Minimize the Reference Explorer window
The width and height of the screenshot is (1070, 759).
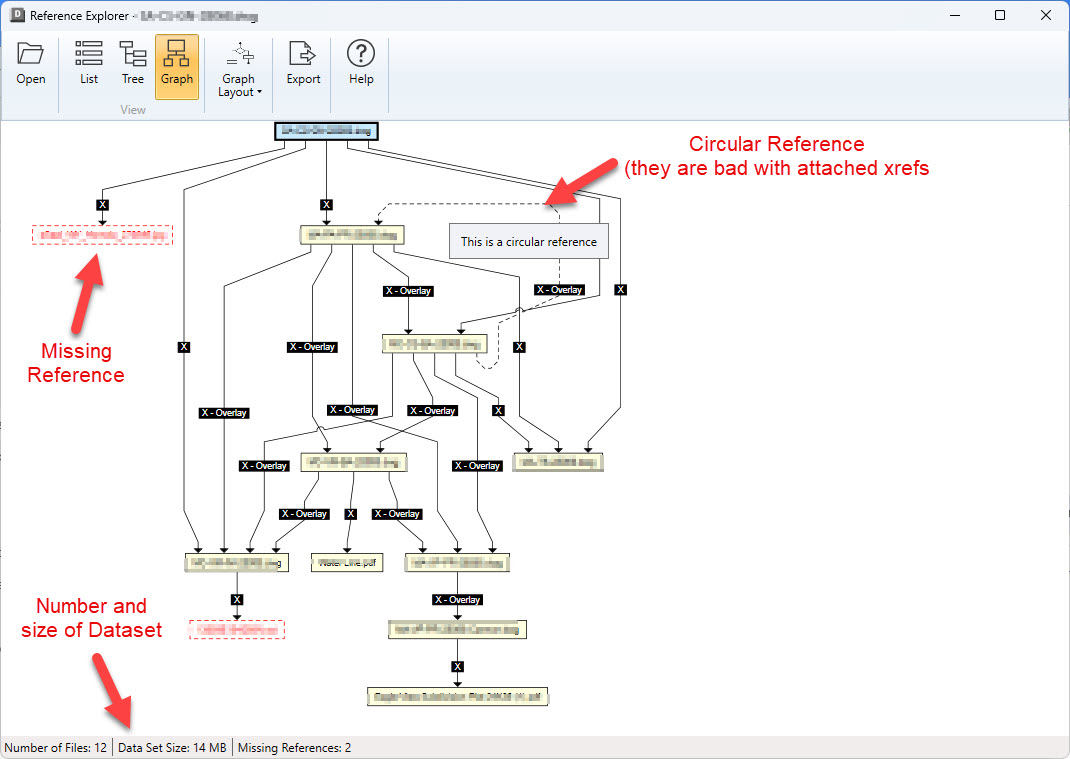pos(954,16)
